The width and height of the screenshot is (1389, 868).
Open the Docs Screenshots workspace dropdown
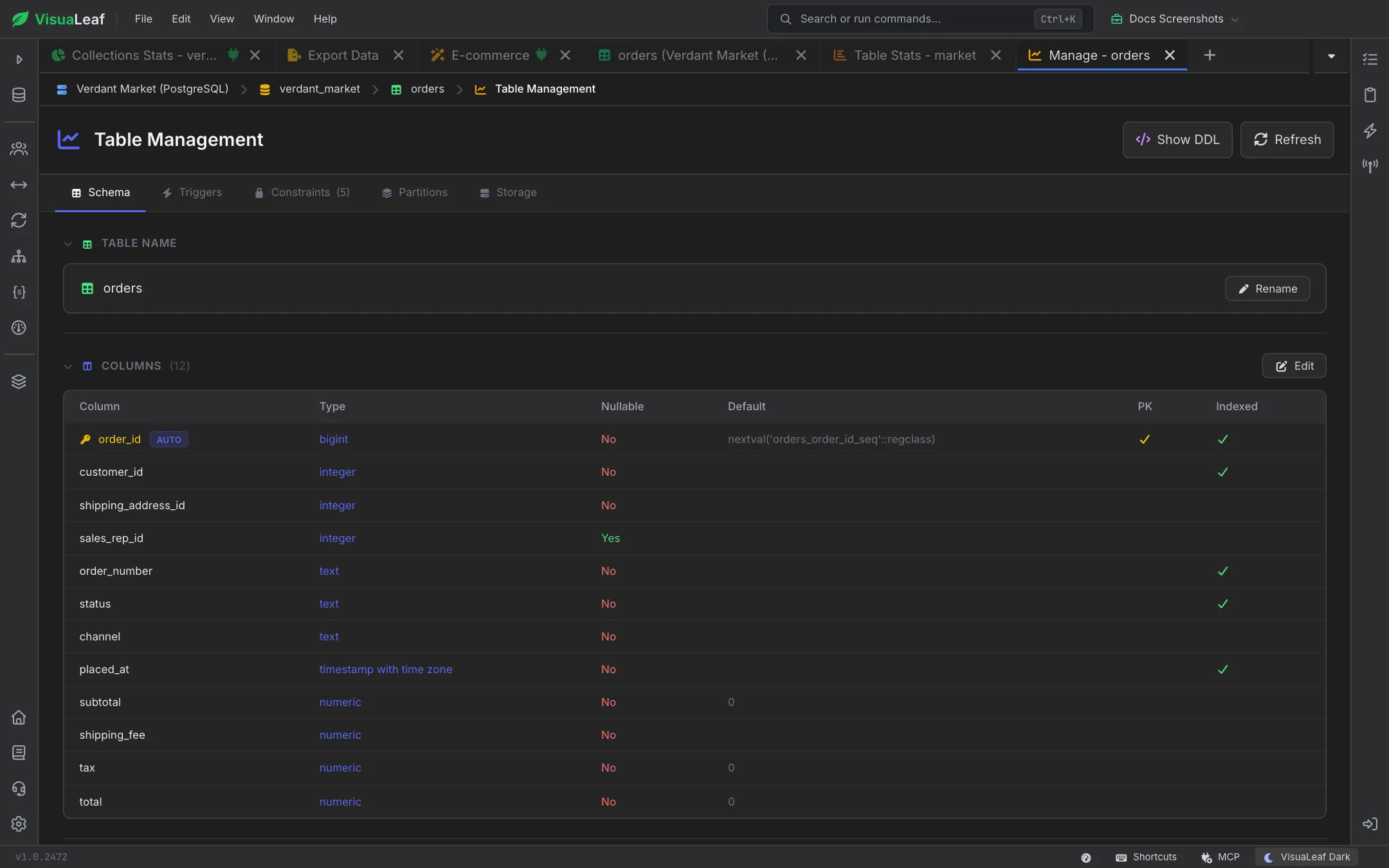[x=1175, y=19]
